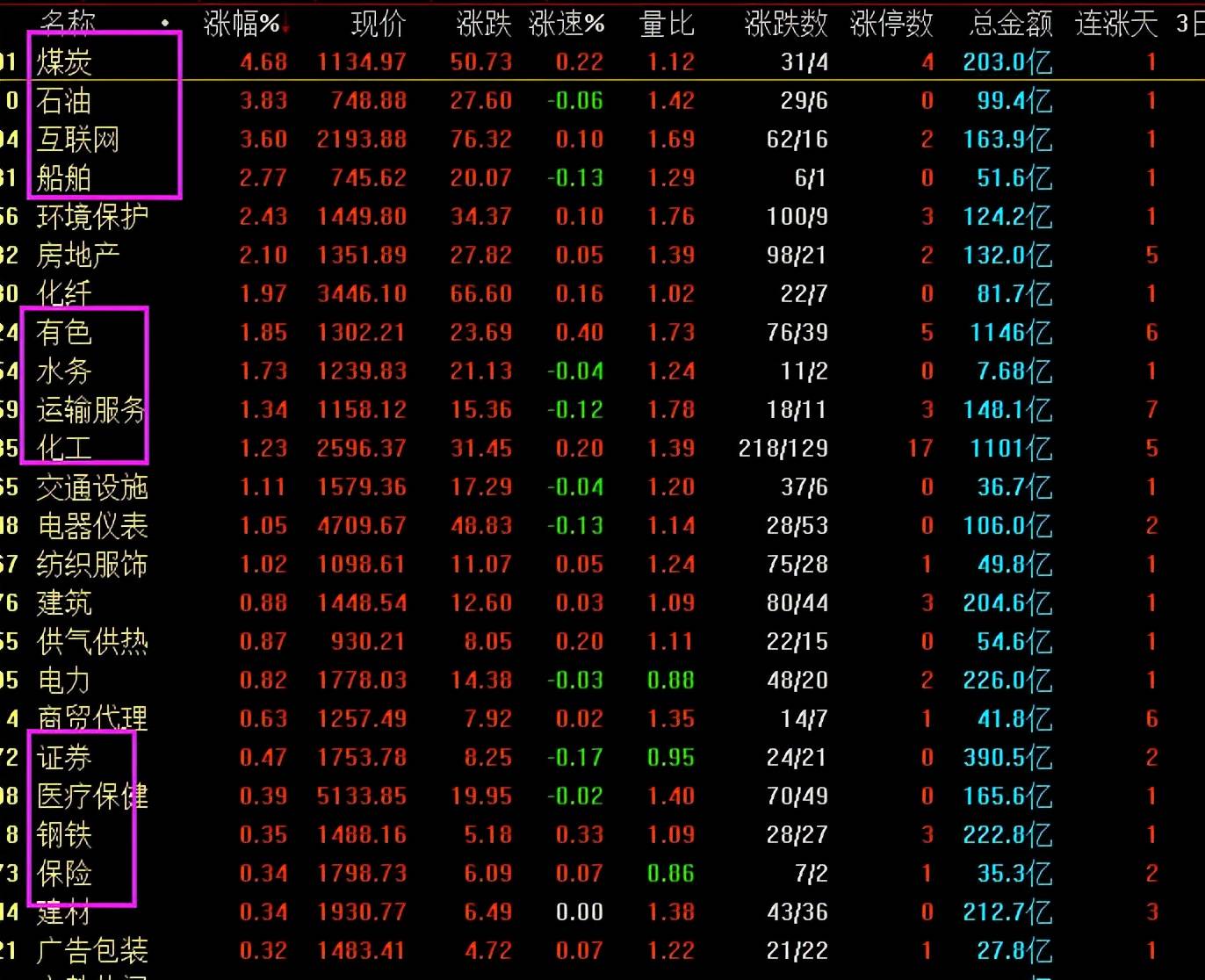Open the 房地产 sector
The width and height of the screenshot is (1205, 980).
coord(602,256)
